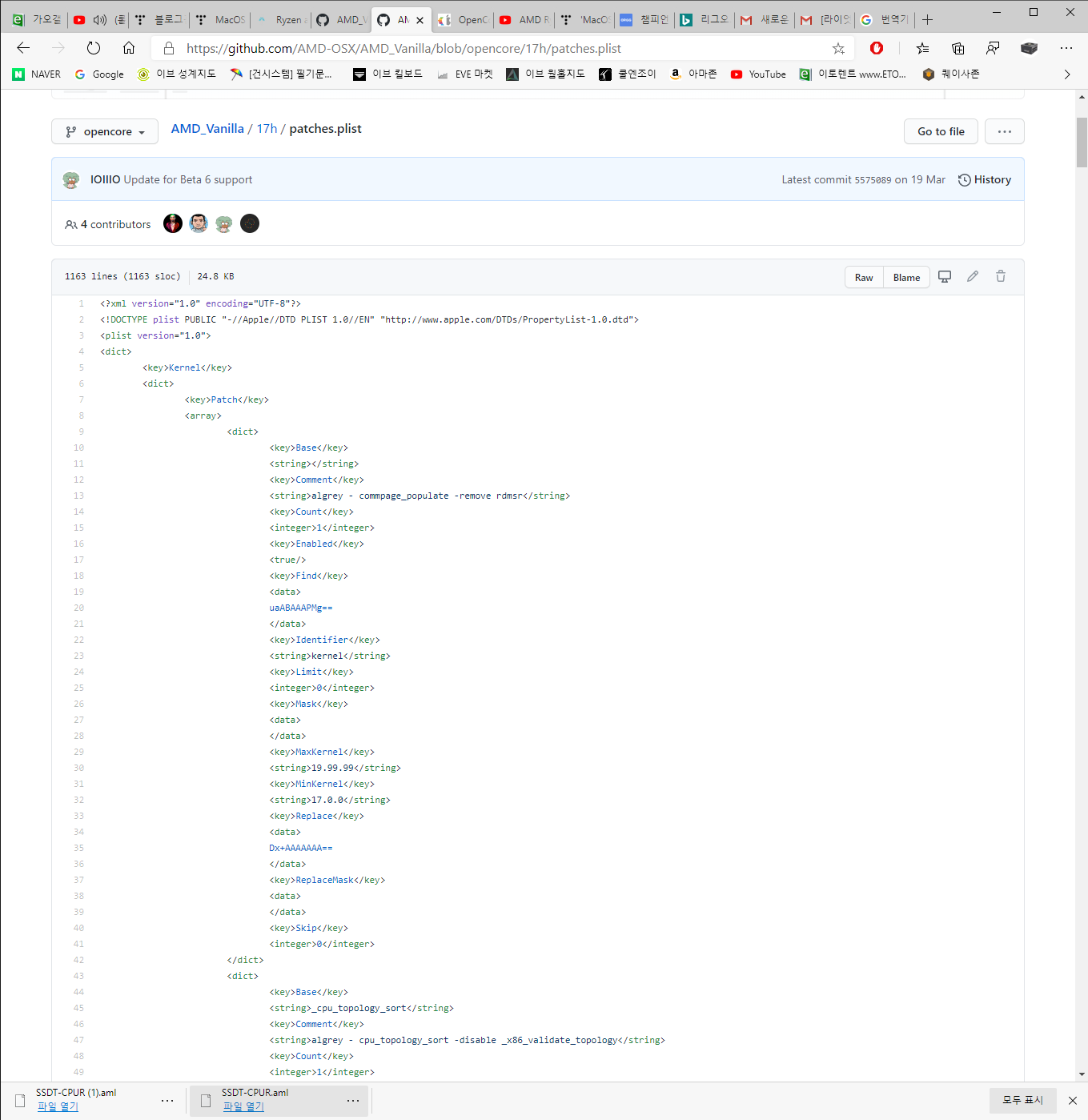Switch to the MacOS tab
The width and height of the screenshot is (1088, 1120).
click(x=221, y=20)
